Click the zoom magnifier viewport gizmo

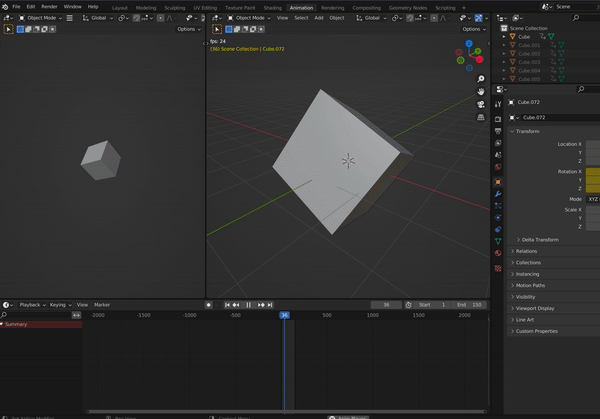click(x=481, y=78)
